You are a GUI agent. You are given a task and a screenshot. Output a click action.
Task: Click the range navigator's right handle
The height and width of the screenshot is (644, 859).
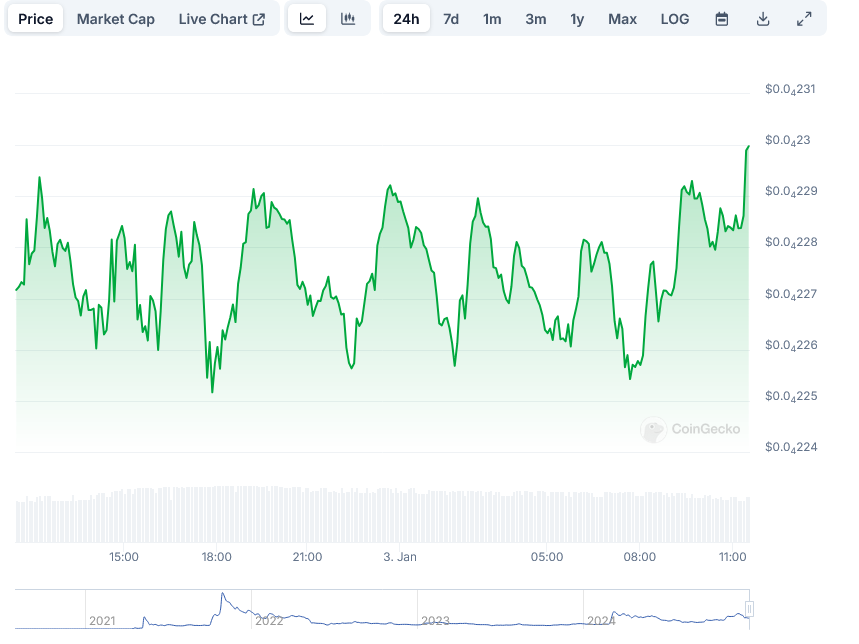click(748, 609)
